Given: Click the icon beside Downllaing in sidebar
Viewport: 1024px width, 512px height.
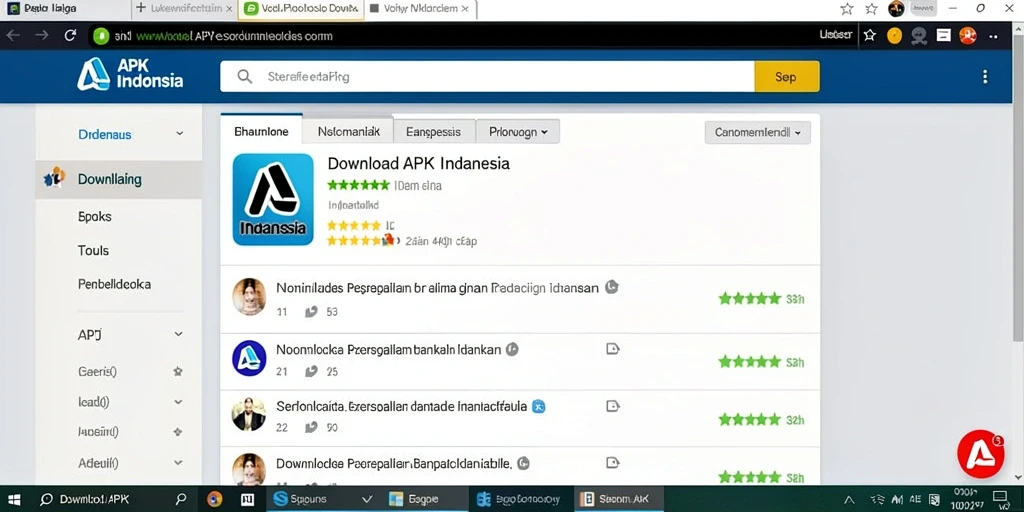Looking at the screenshot, I should coord(54,177).
